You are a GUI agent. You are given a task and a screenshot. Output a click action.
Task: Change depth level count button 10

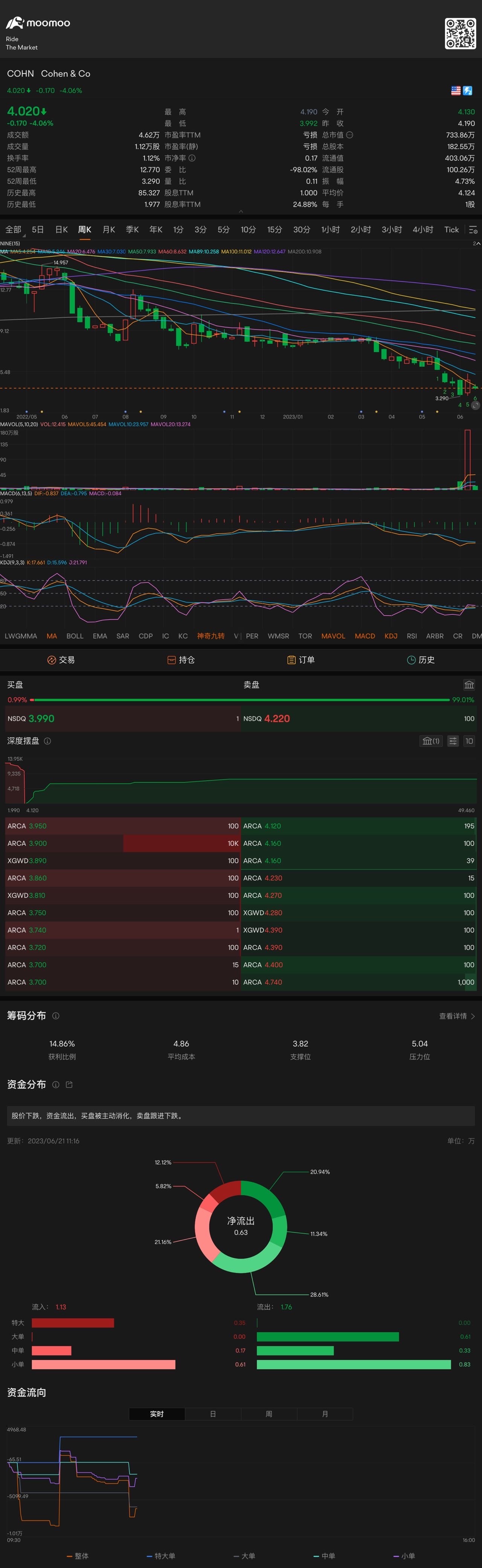tap(468, 741)
